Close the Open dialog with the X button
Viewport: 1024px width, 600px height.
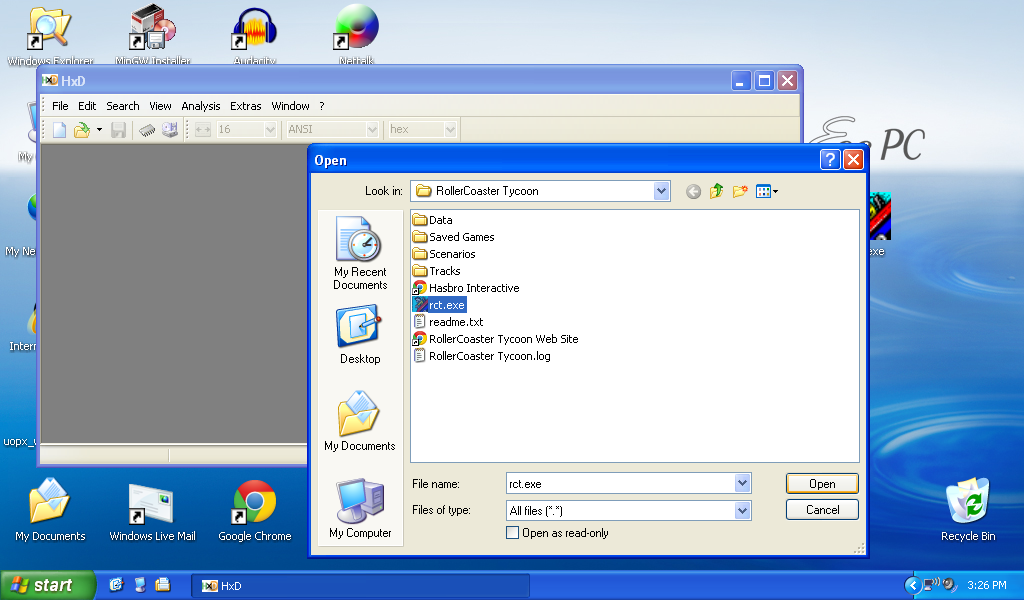tap(854, 160)
